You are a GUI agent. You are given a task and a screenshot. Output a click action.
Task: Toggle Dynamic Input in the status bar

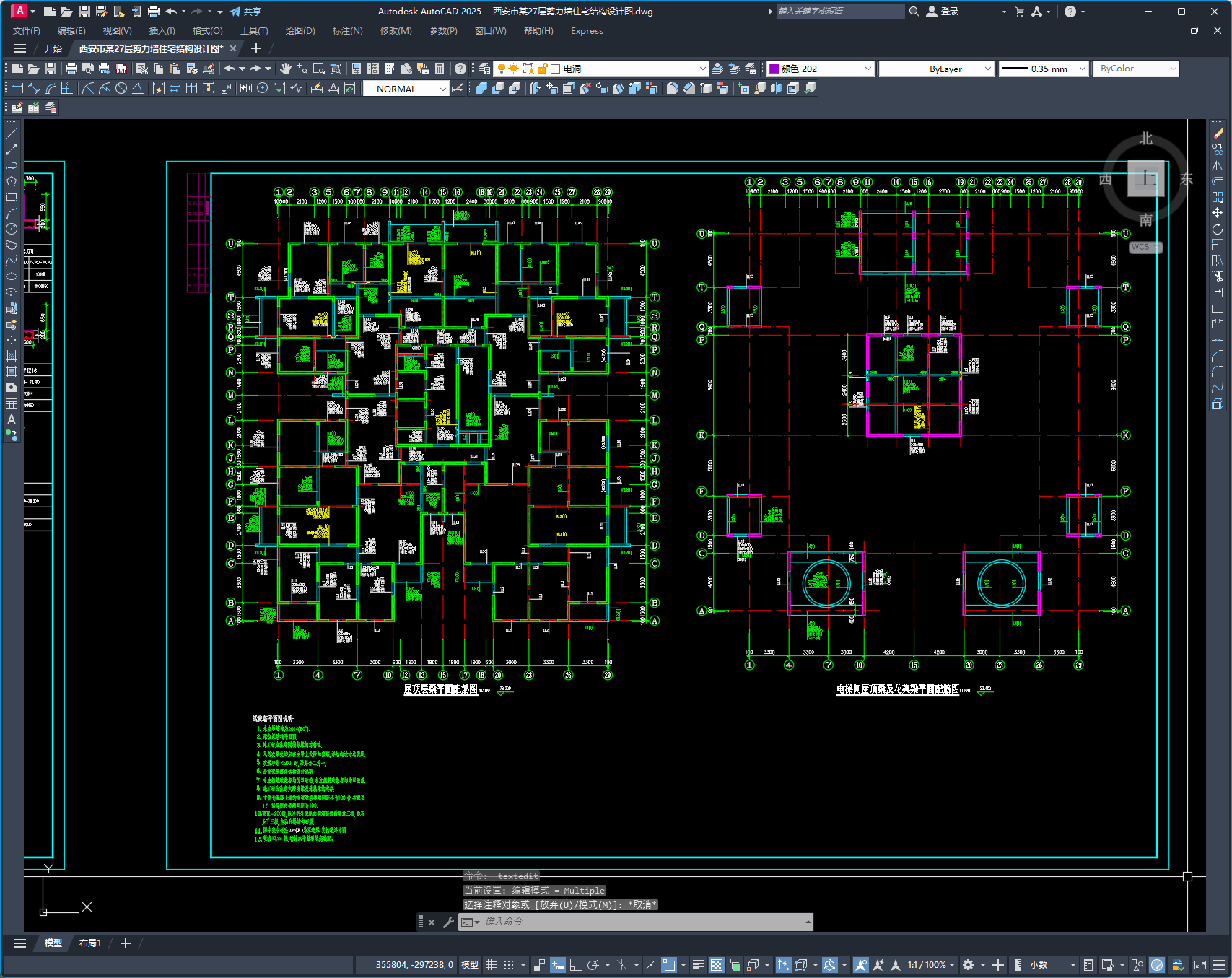pyautogui.click(x=558, y=965)
